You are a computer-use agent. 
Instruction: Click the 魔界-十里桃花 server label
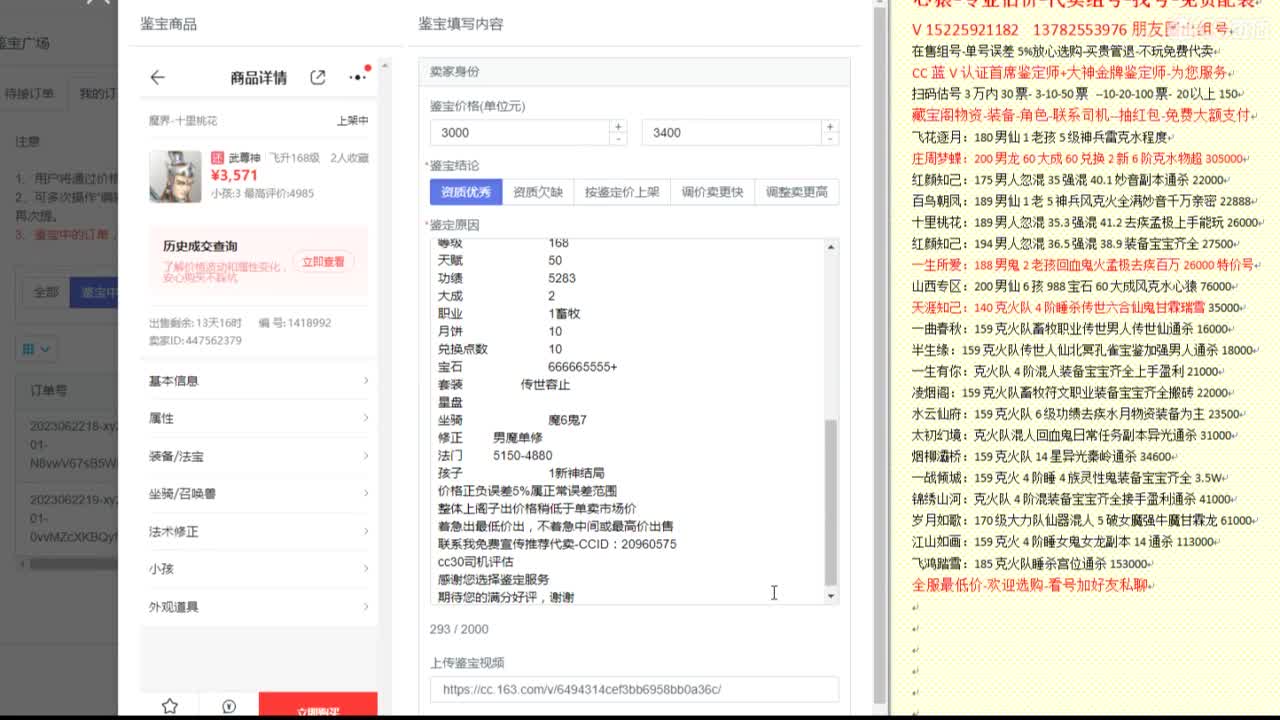click(183, 121)
